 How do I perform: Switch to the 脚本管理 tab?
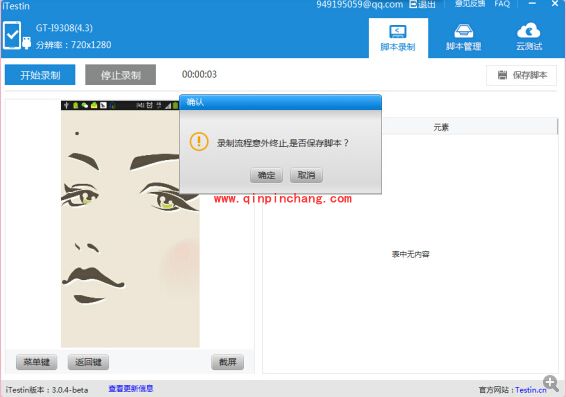click(463, 38)
